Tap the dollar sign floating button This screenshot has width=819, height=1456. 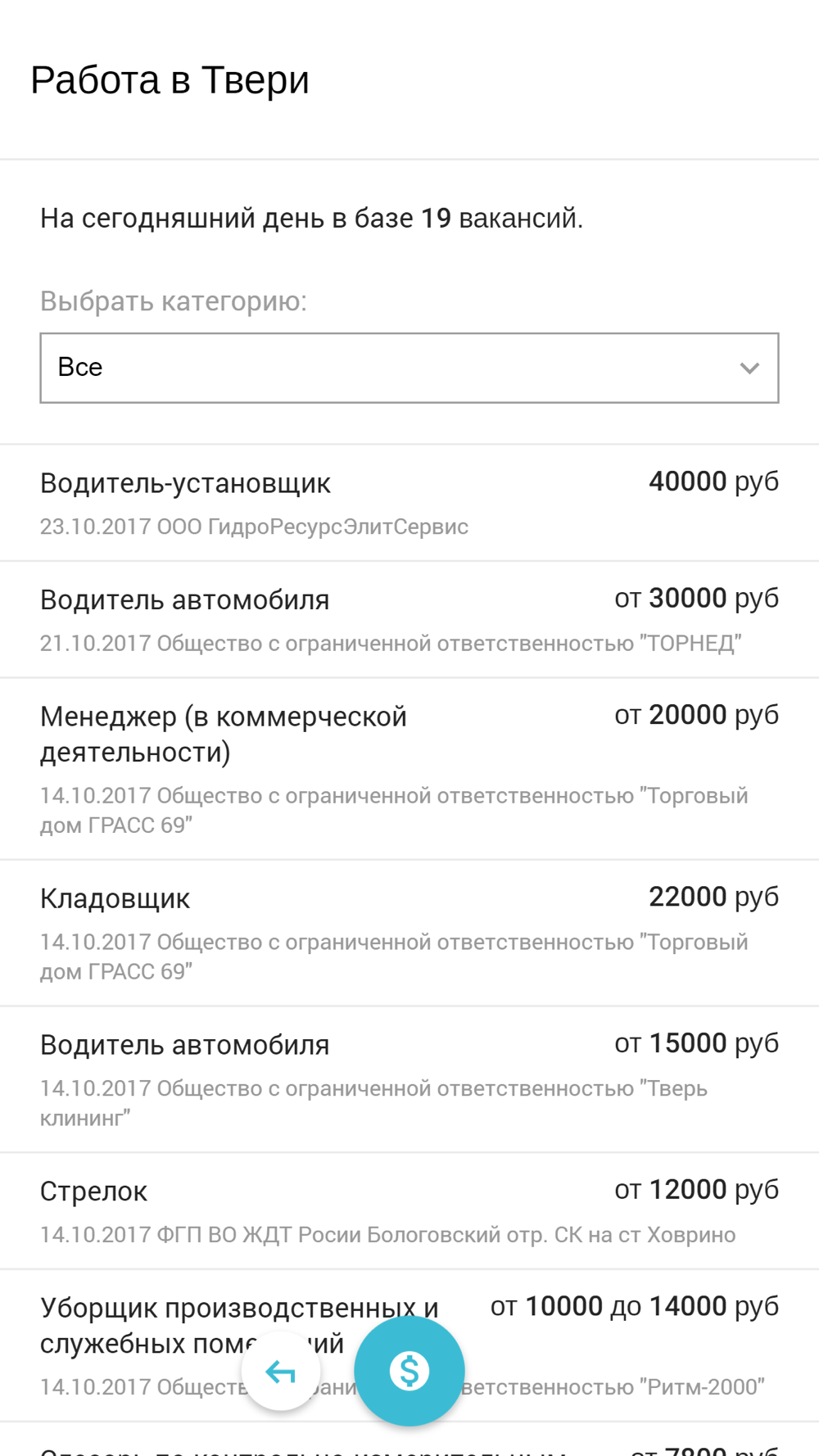pyautogui.click(x=409, y=1371)
